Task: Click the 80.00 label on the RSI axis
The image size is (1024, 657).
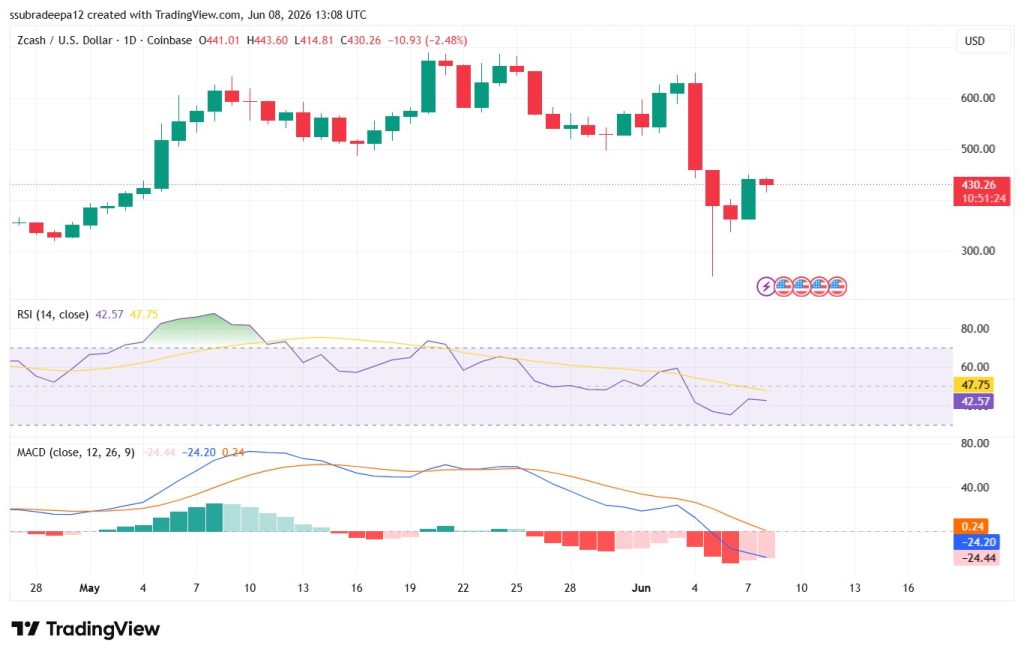Action: coord(974,329)
